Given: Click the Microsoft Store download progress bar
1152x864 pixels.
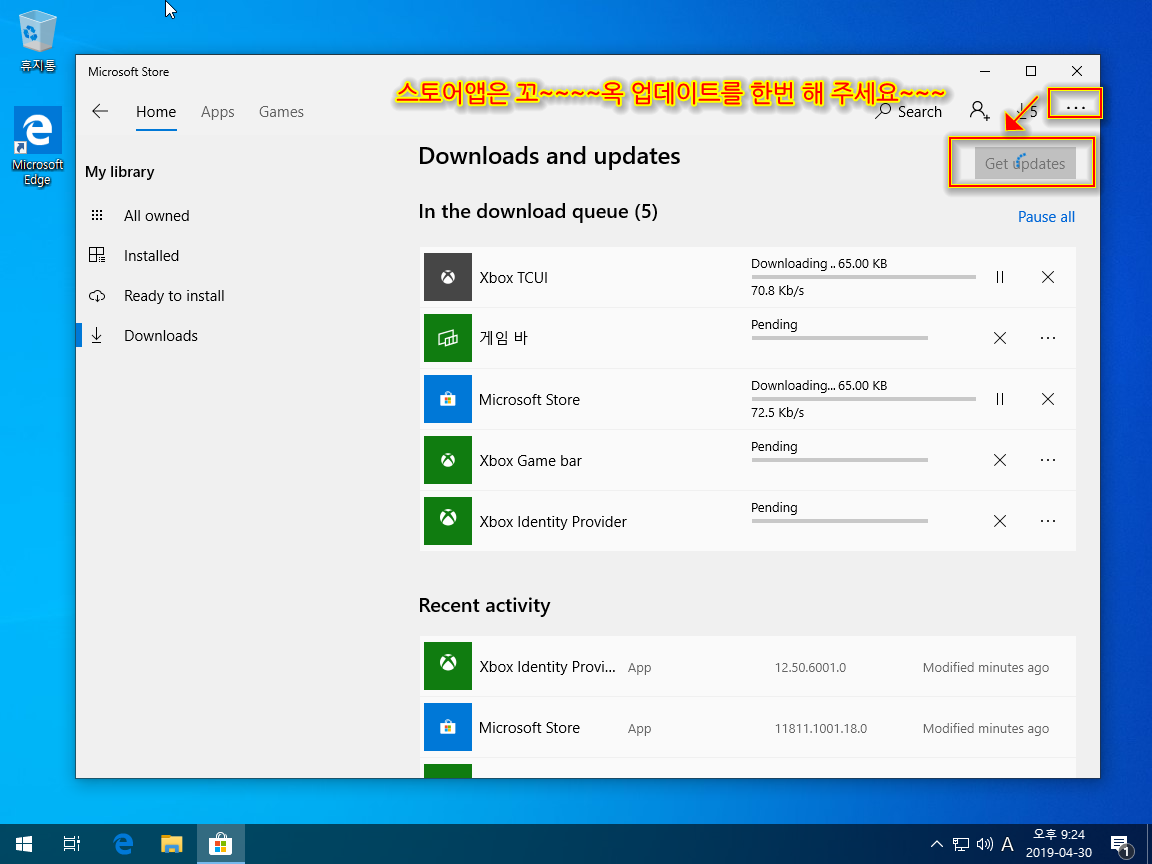Looking at the screenshot, I should (863, 399).
